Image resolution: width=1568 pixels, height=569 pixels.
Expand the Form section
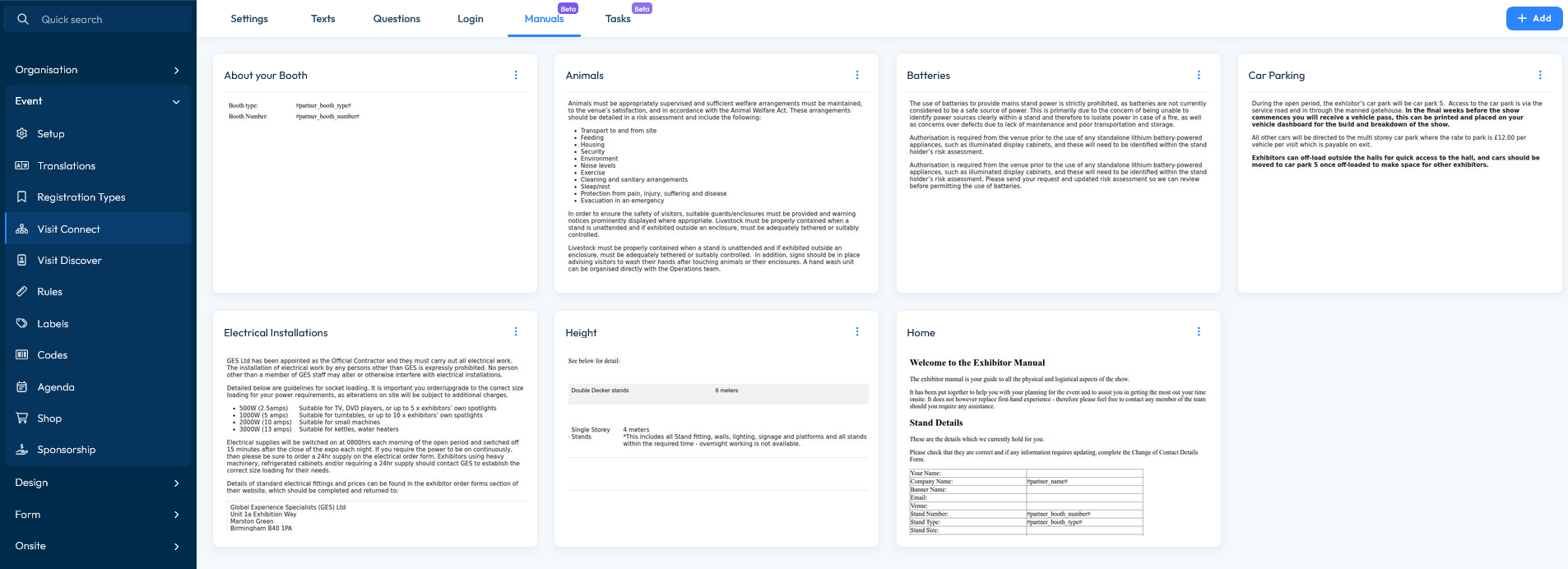98,515
